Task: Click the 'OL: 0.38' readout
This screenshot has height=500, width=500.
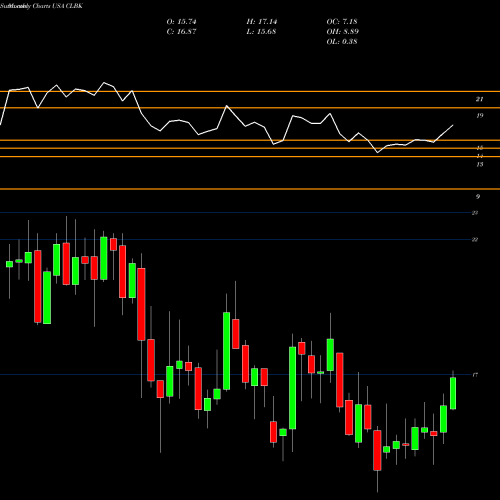Action: [342, 42]
